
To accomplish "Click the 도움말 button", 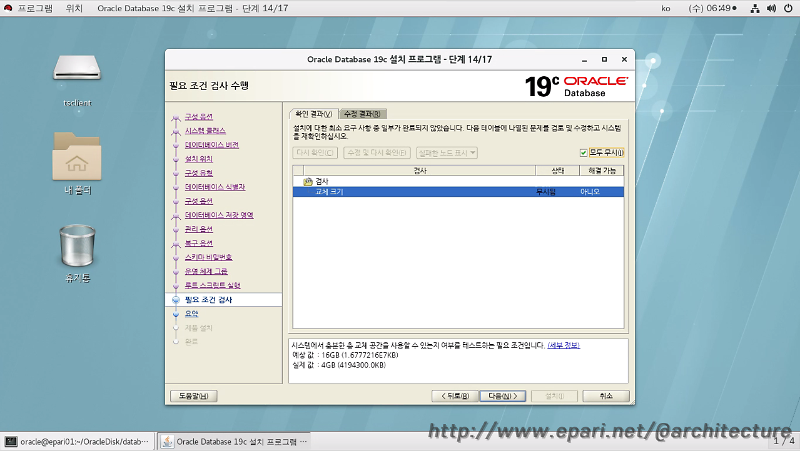I will click(x=193, y=396).
